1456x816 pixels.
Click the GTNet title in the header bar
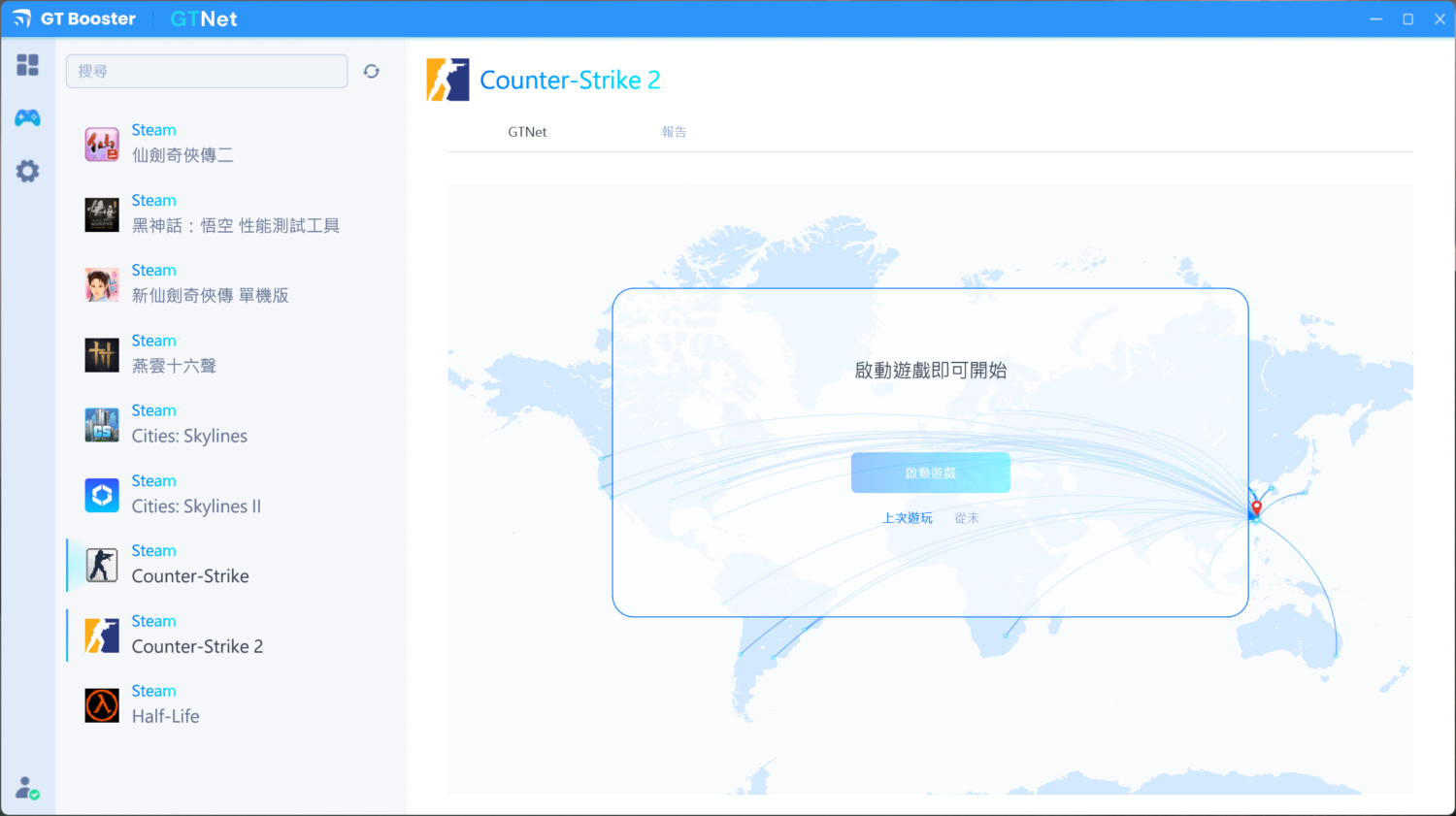[x=204, y=19]
